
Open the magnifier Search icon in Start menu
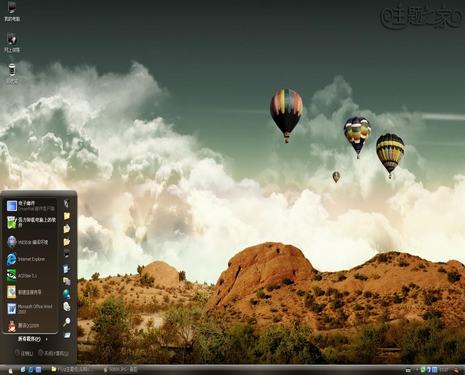click(67, 322)
